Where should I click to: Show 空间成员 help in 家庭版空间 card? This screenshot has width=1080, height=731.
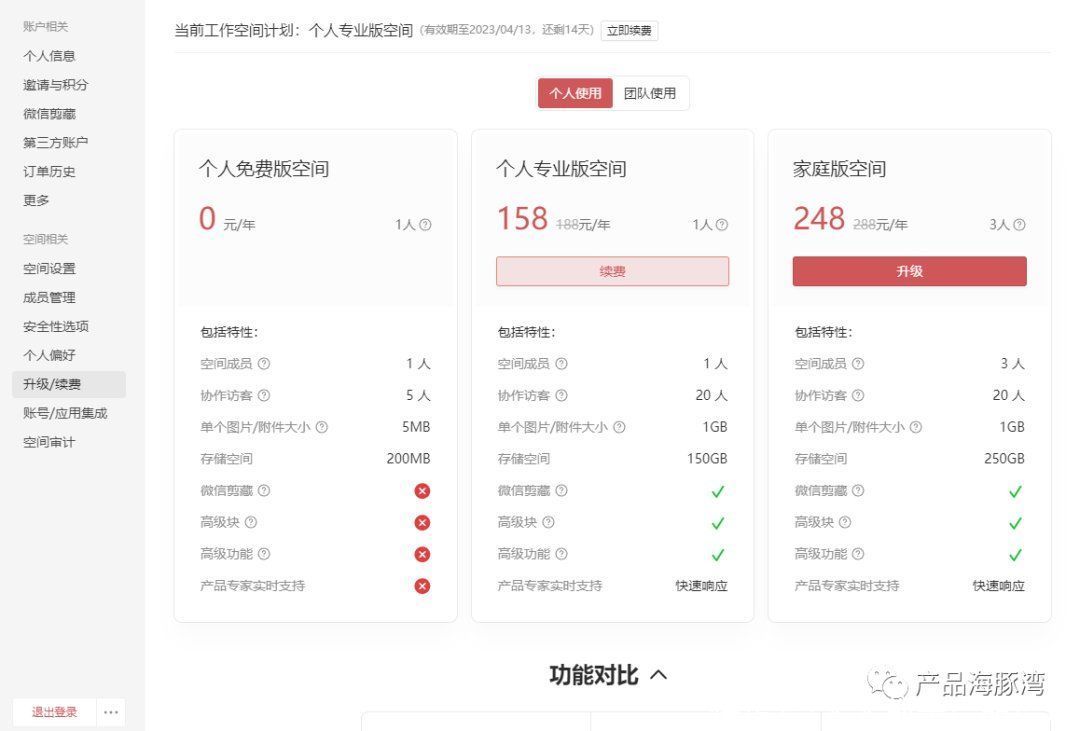pos(858,364)
